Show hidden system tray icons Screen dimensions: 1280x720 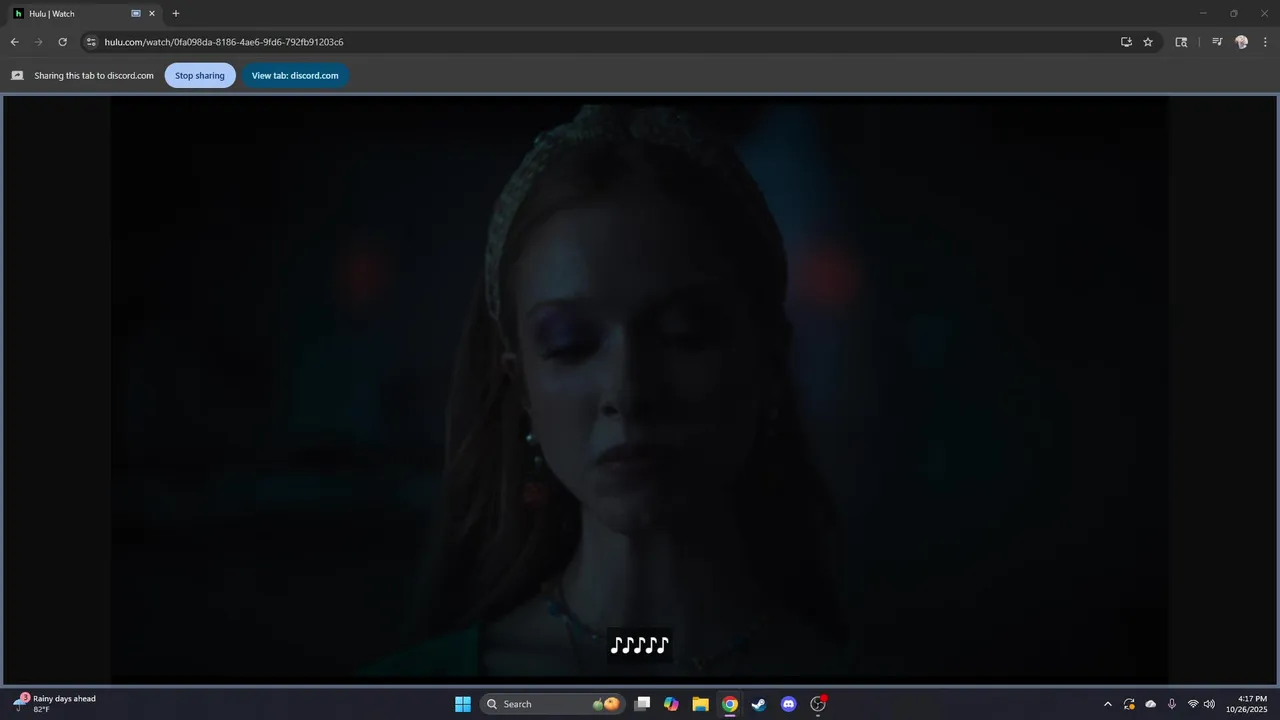tap(1107, 704)
